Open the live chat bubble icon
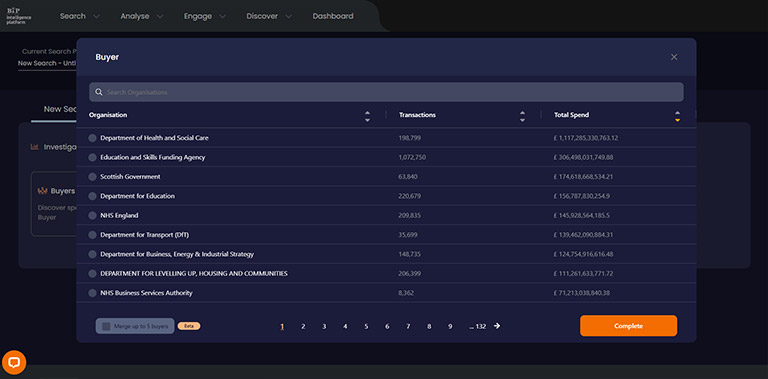 [14, 362]
